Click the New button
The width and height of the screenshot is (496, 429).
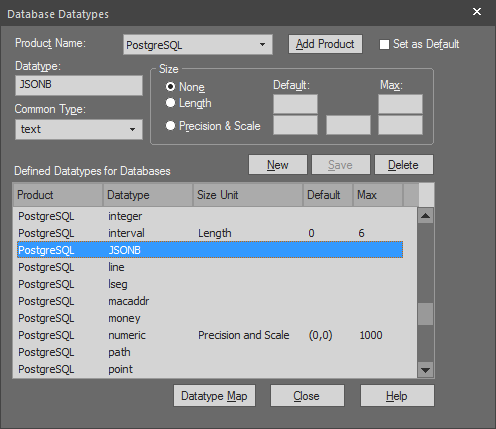click(278, 165)
